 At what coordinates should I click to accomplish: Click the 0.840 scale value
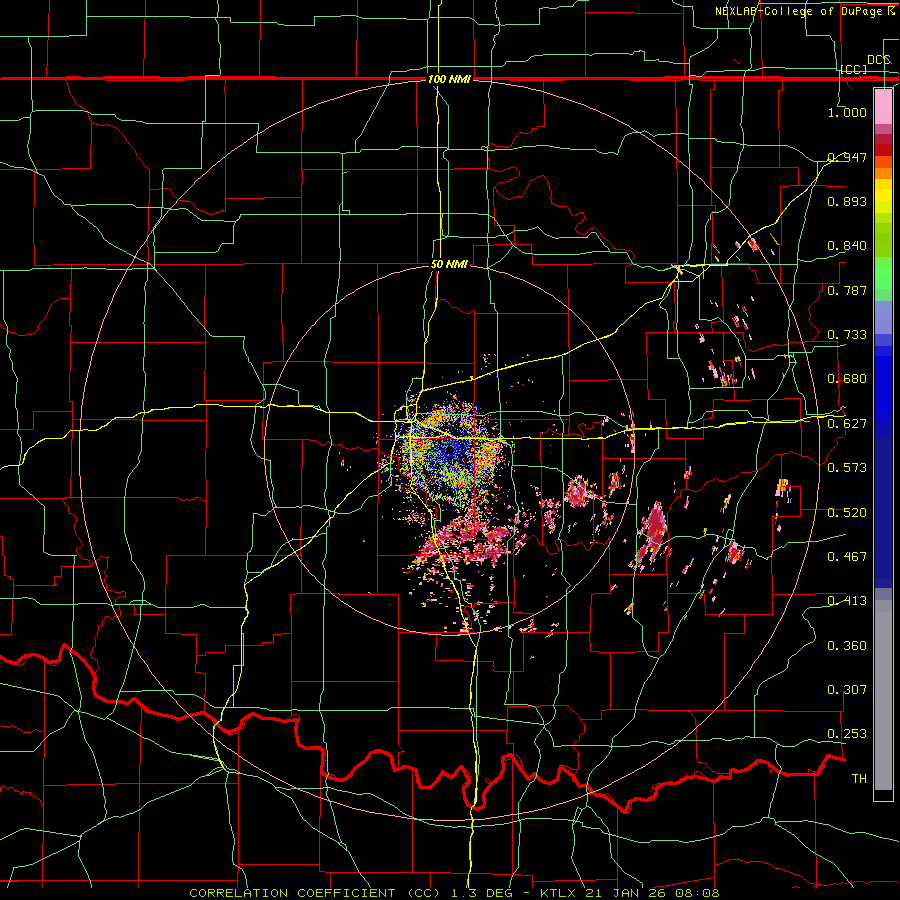[x=847, y=245]
